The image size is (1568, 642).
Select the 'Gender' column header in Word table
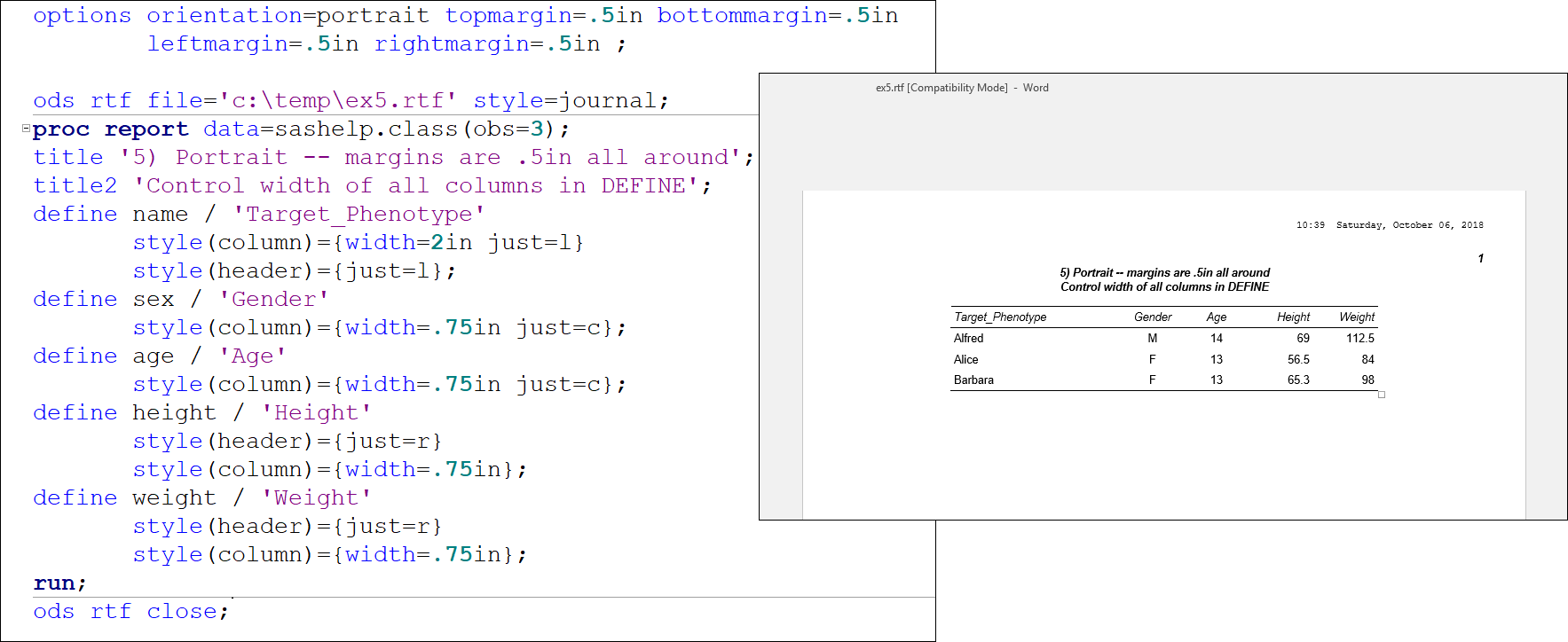[x=1153, y=317]
